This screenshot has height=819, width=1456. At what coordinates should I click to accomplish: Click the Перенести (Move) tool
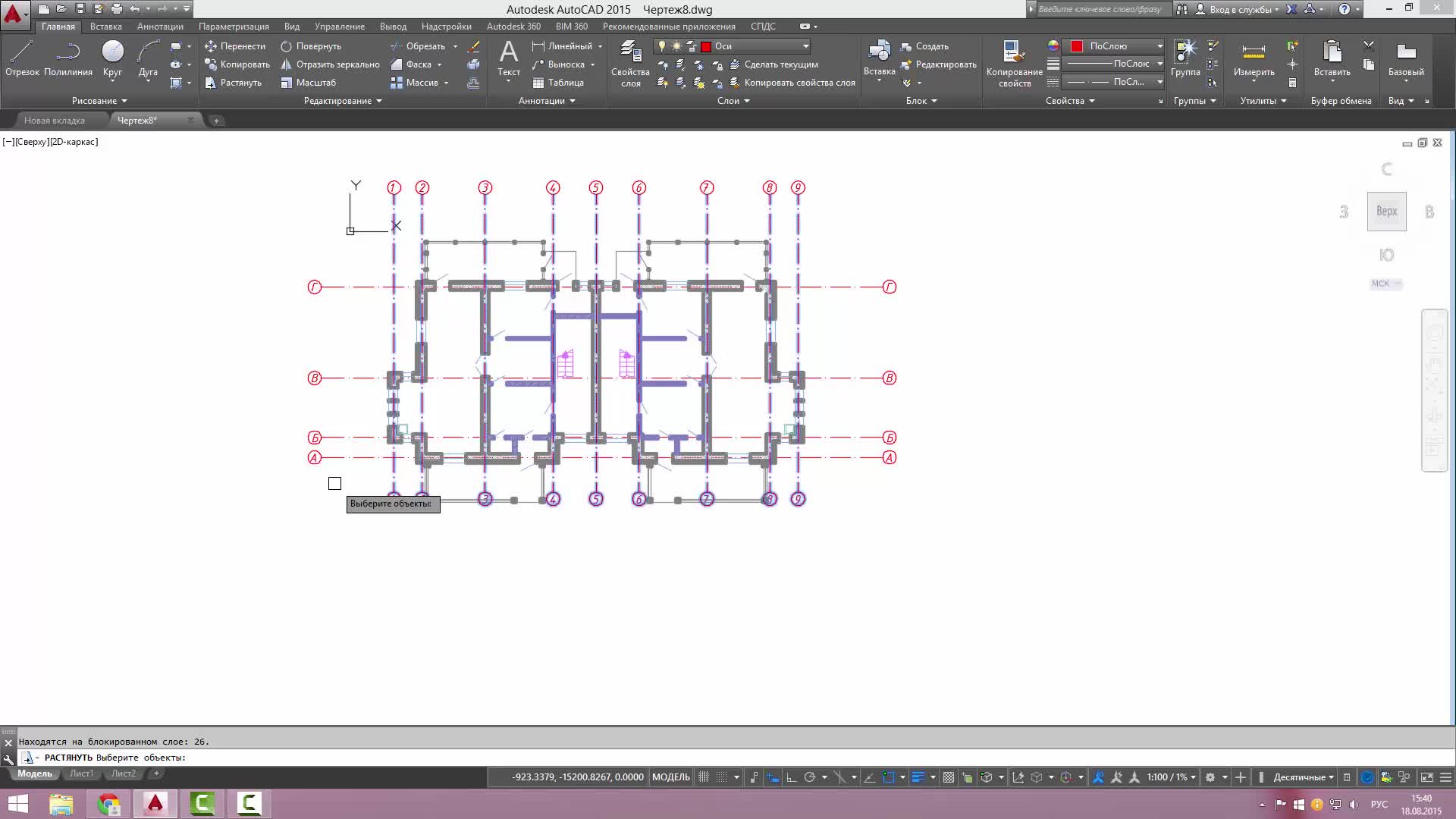click(x=235, y=46)
